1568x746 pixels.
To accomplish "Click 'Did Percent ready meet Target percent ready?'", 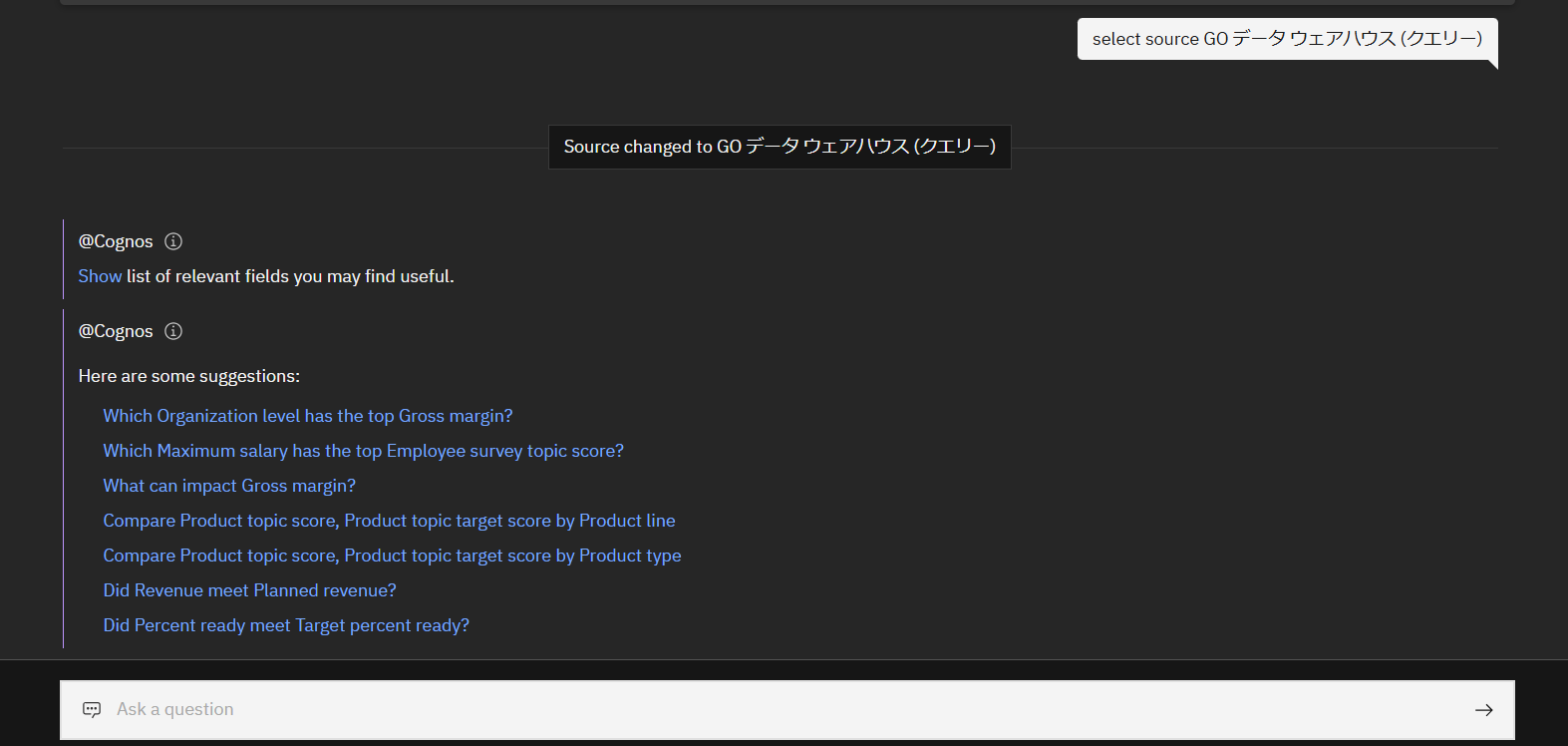I will [x=286, y=625].
